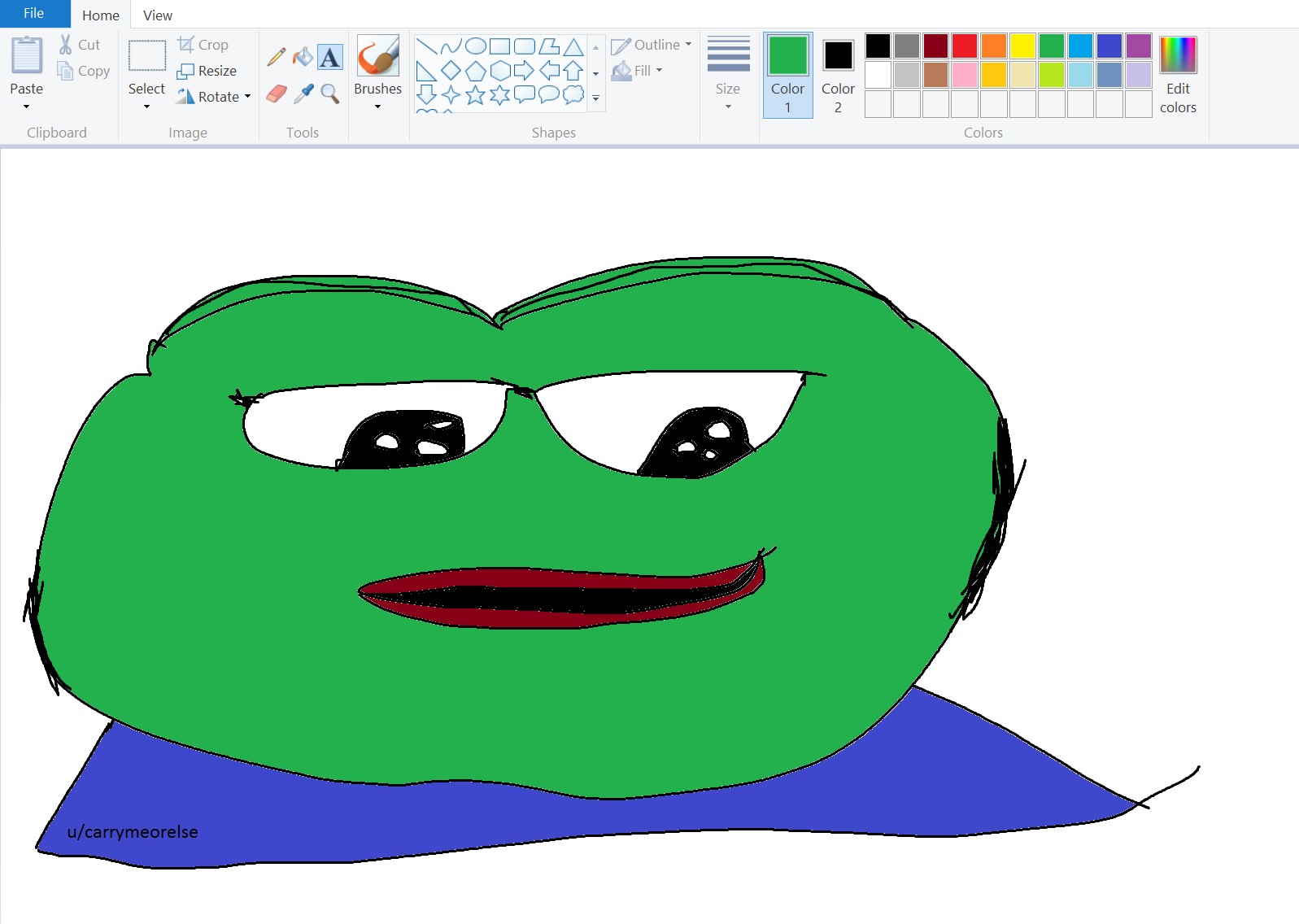Choose the Up arrow shape

(573, 71)
